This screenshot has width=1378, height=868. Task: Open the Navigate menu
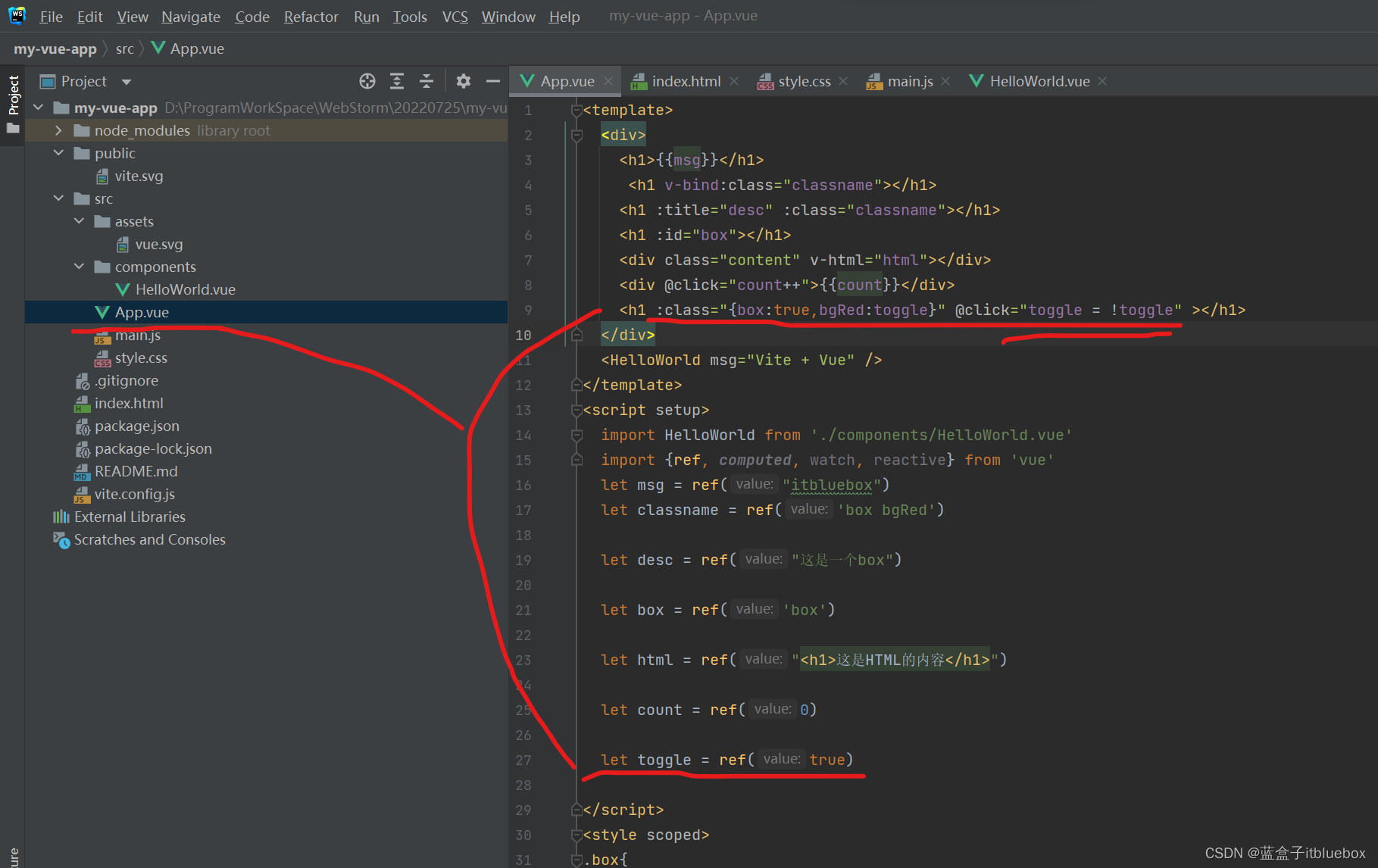click(191, 17)
